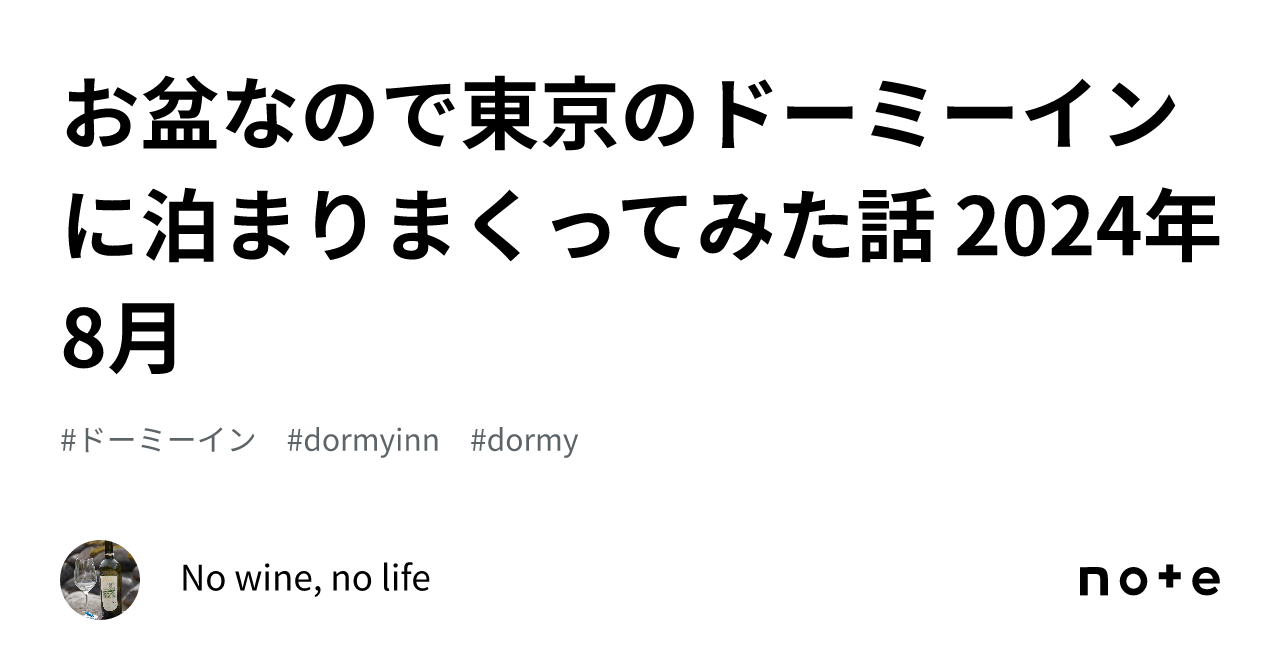Image resolution: width=1280 pixels, height=670 pixels.
Task: Open the author's round avatar image
Action: [100, 580]
